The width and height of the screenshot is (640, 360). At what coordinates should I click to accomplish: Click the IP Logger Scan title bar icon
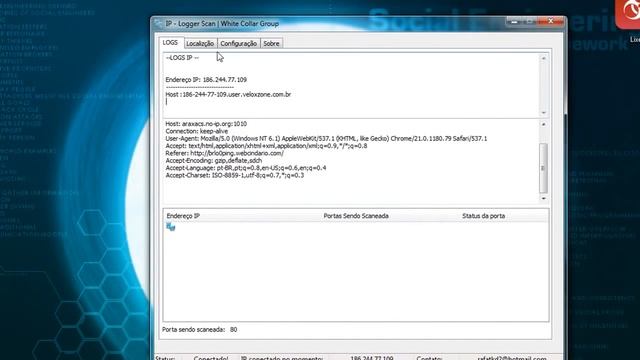(x=159, y=24)
